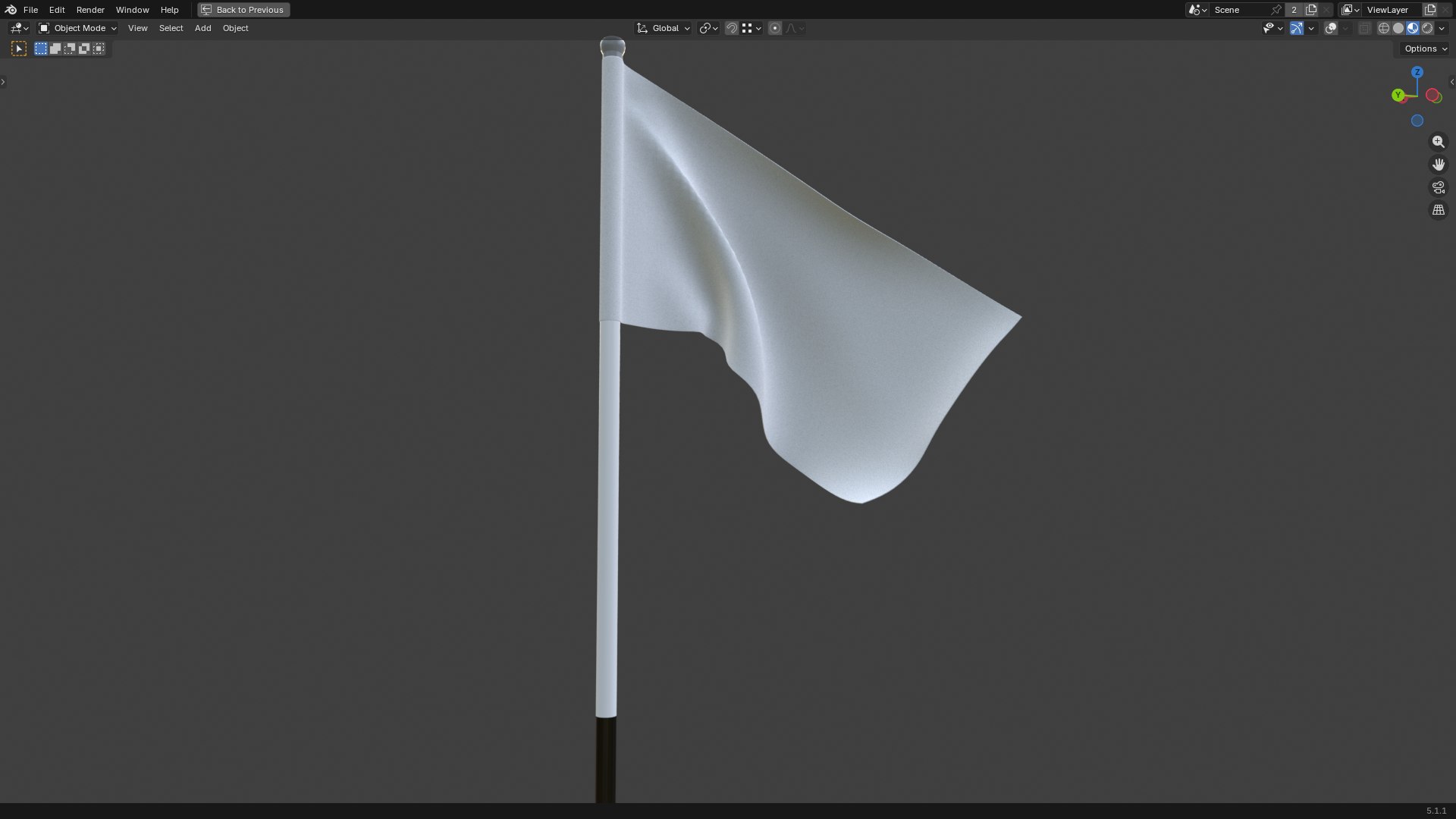The height and width of the screenshot is (819, 1456).
Task: Choose the Extend selection mode
Action: pyautogui.click(x=55, y=49)
